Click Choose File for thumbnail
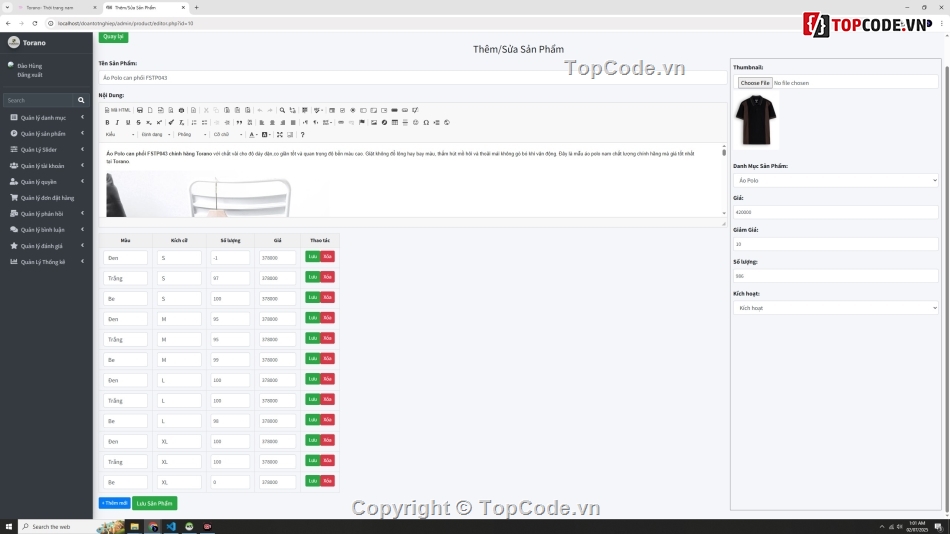This screenshot has height=534, width=950. click(x=754, y=82)
